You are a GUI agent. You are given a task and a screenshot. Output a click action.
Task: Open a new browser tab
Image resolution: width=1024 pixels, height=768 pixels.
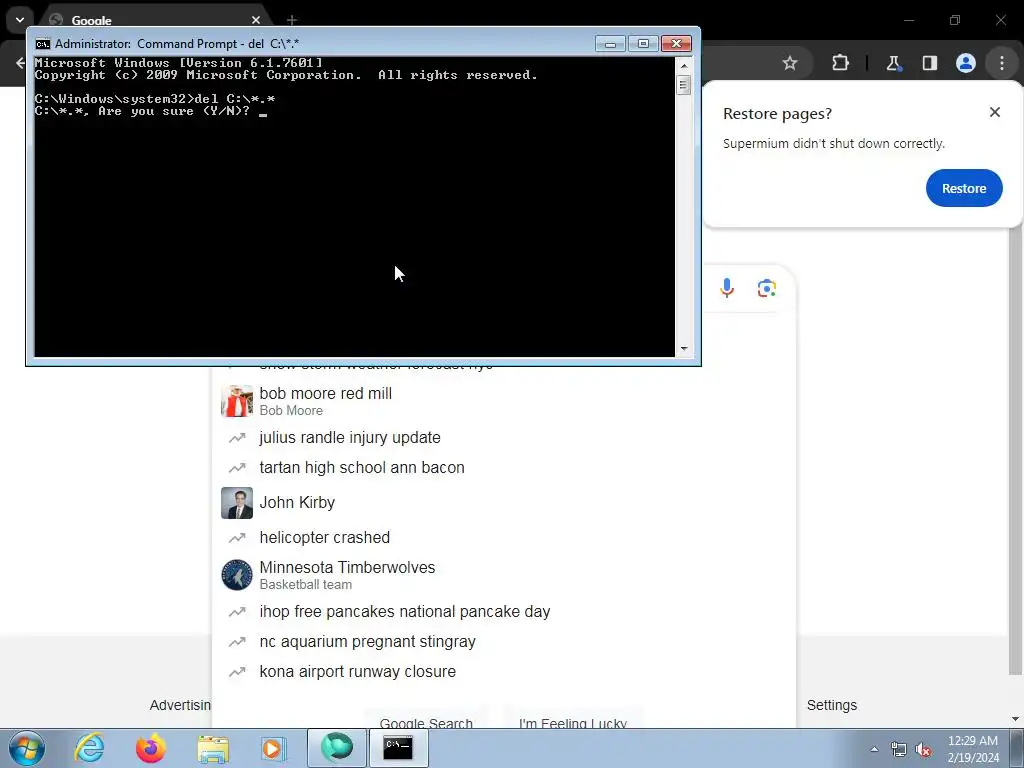[292, 20]
